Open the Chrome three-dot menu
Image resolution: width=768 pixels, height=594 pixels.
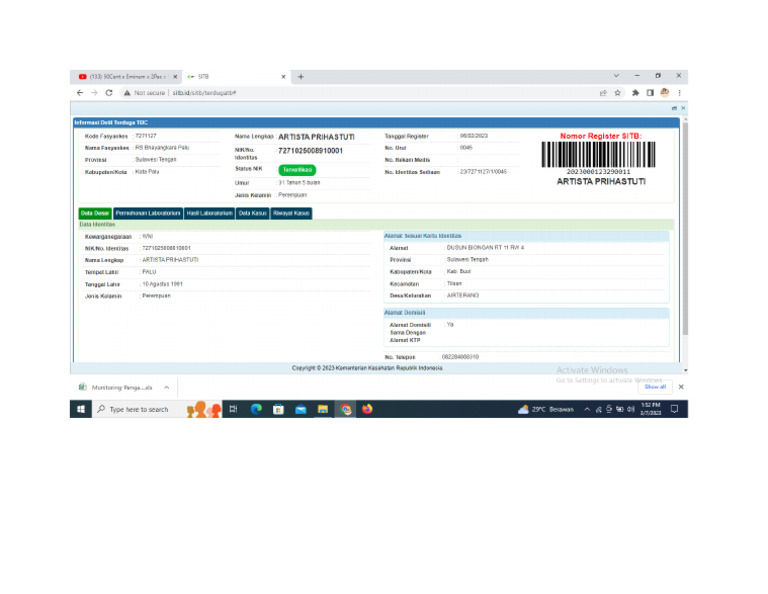coord(679,93)
